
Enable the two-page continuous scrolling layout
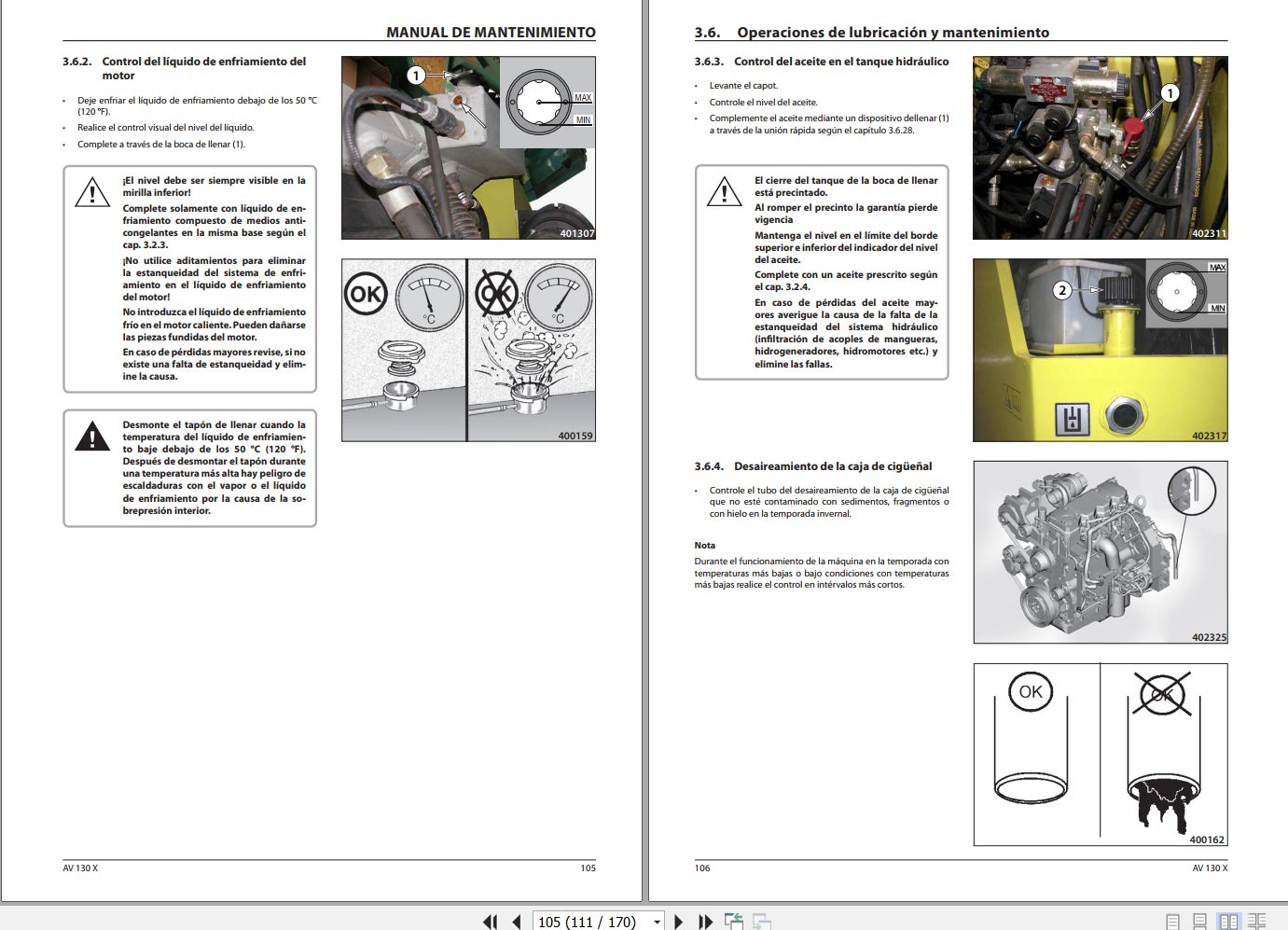click(1254, 920)
